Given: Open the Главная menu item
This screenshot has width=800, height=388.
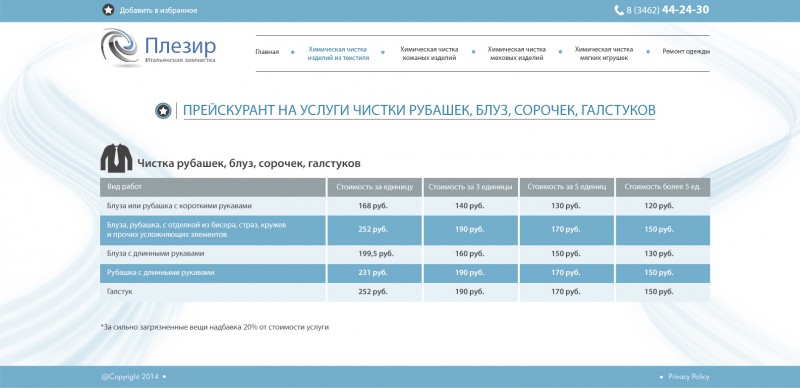Looking at the screenshot, I should 267,52.
